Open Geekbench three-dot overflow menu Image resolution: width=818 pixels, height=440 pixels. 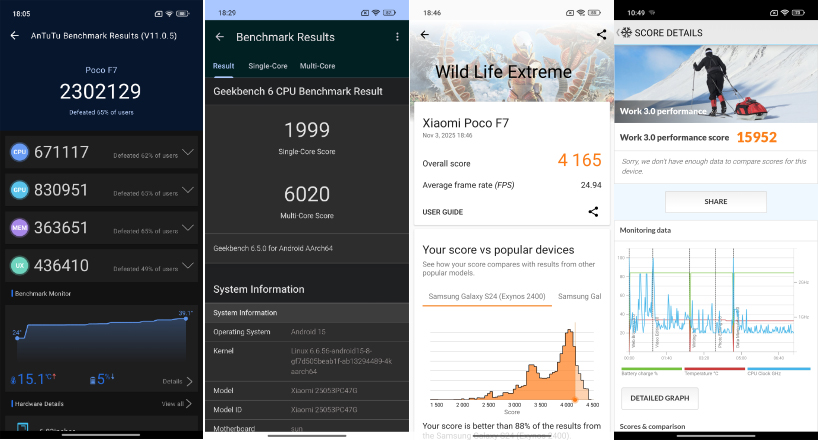tap(397, 37)
